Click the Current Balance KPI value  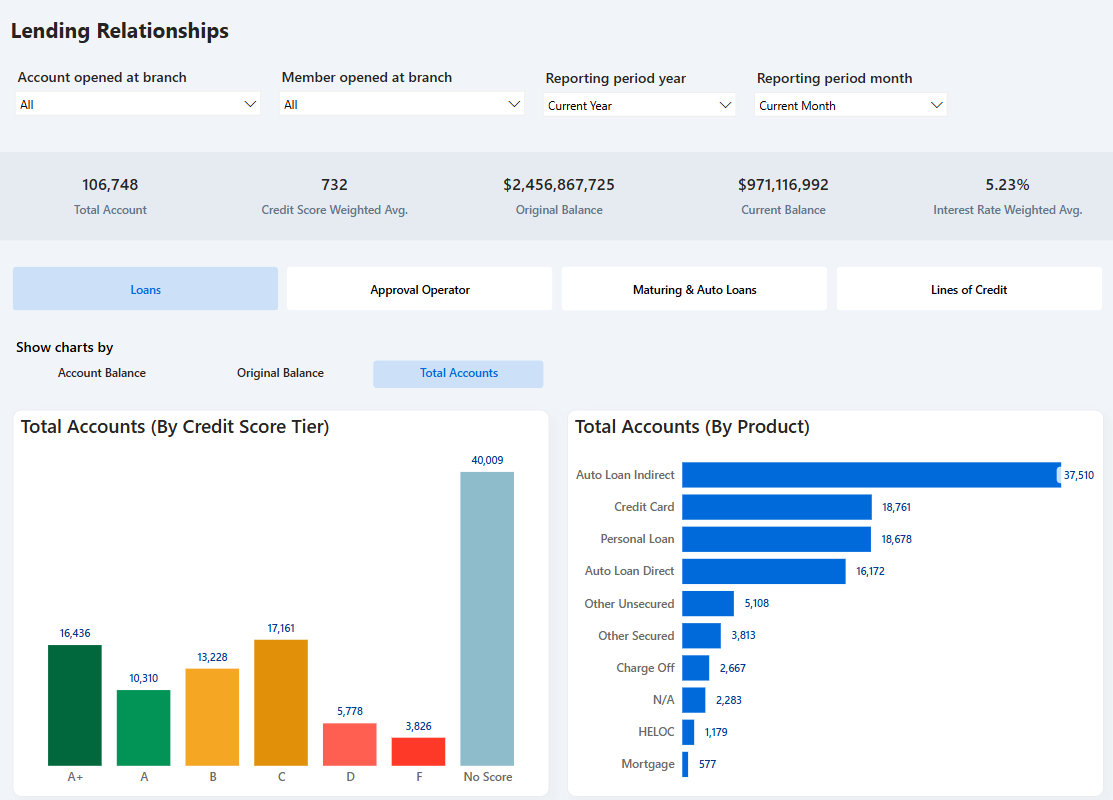783,185
